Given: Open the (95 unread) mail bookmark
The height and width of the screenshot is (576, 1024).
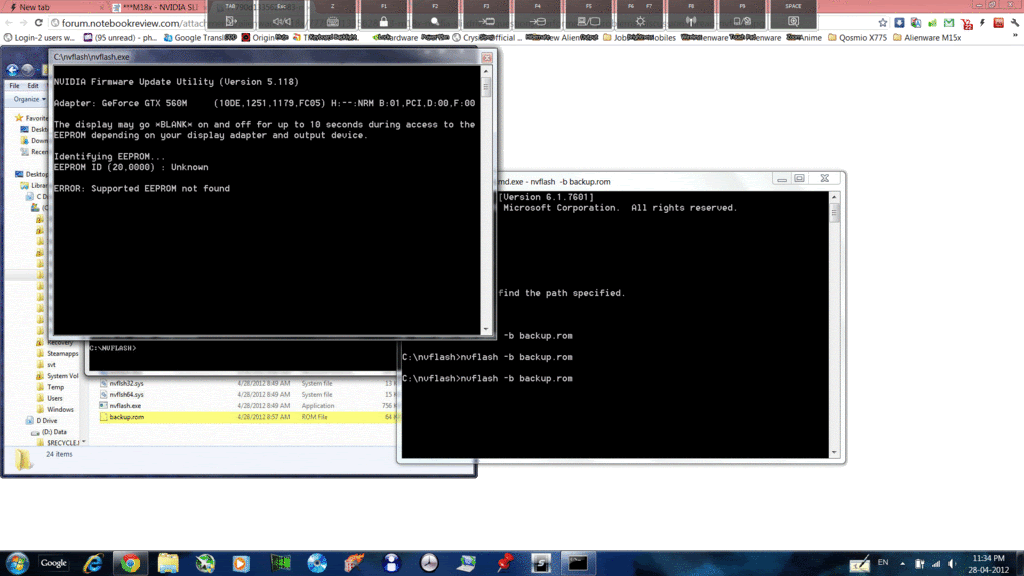Looking at the screenshot, I should 120,37.
